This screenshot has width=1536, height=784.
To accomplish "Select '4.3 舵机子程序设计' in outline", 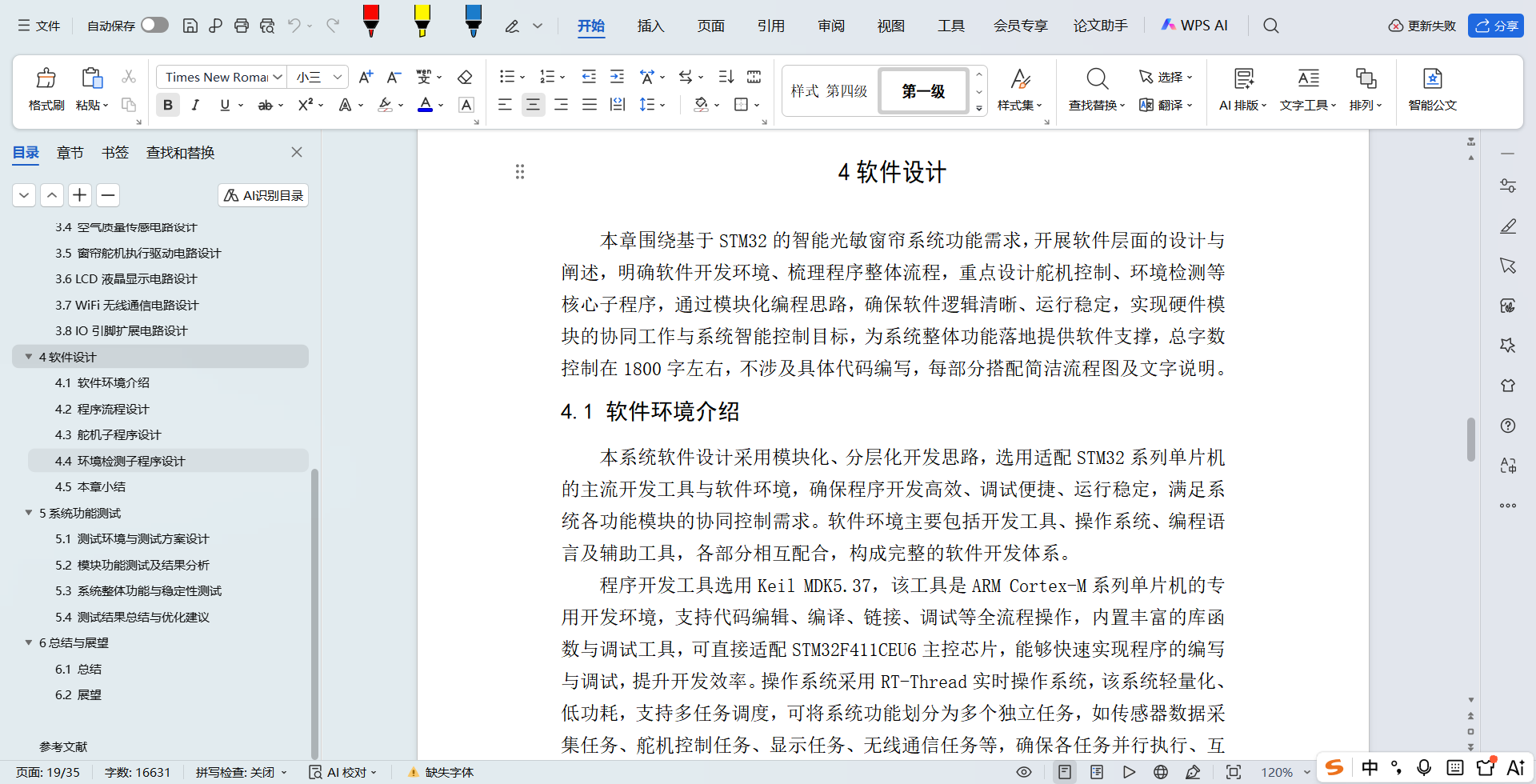I will pyautogui.click(x=108, y=434).
